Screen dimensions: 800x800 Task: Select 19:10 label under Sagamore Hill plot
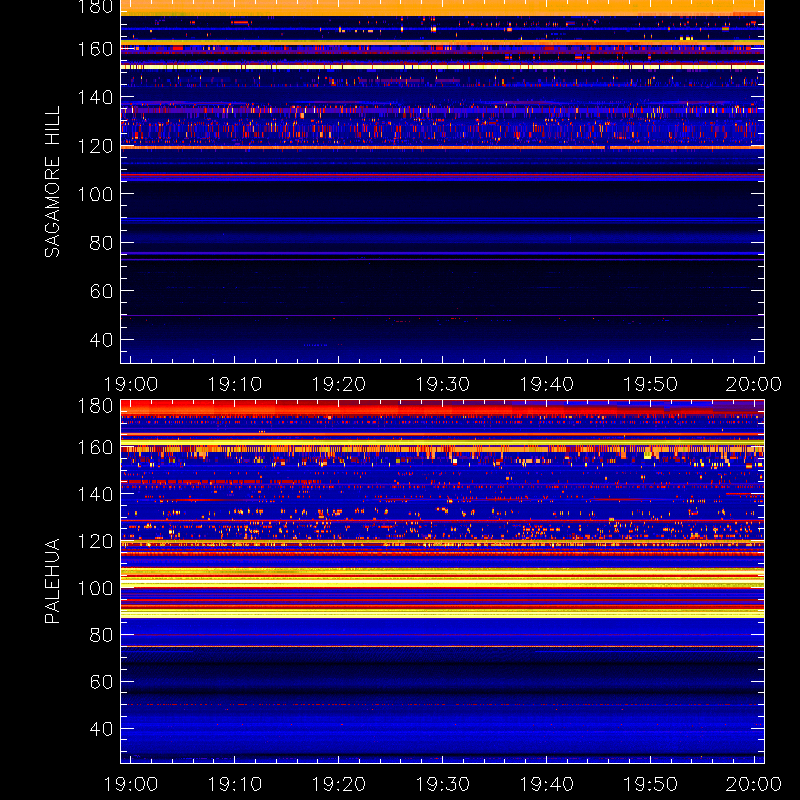[235, 384]
